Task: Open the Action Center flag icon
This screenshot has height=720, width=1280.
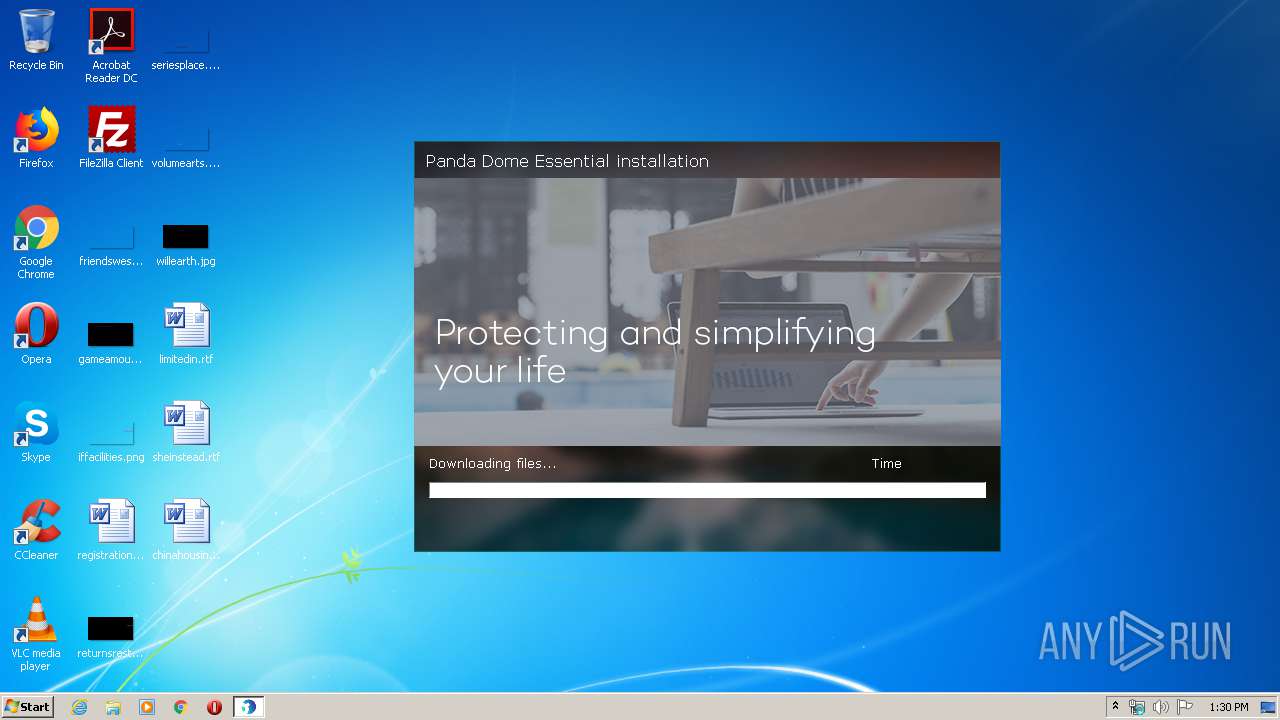Action: point(1185,707)
